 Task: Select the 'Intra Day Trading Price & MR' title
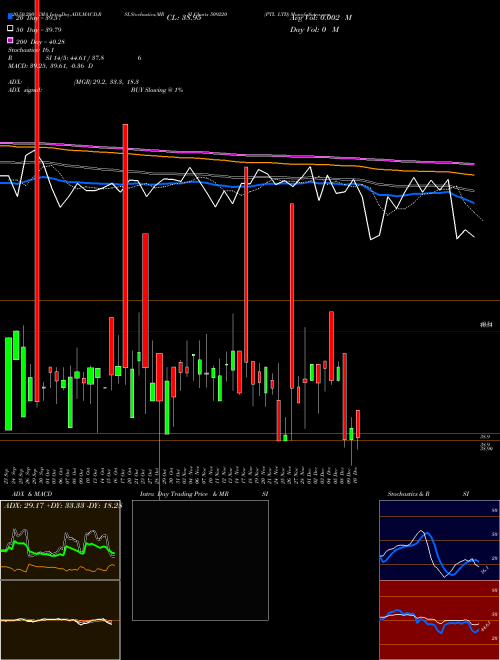tap(184, 494)
